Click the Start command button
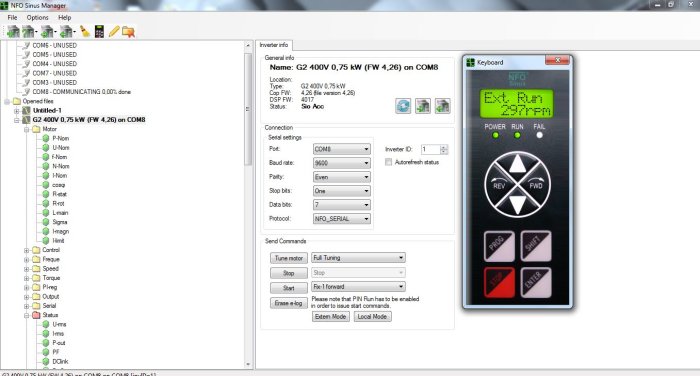Screen dimensions: 700x376 (289, 288)
